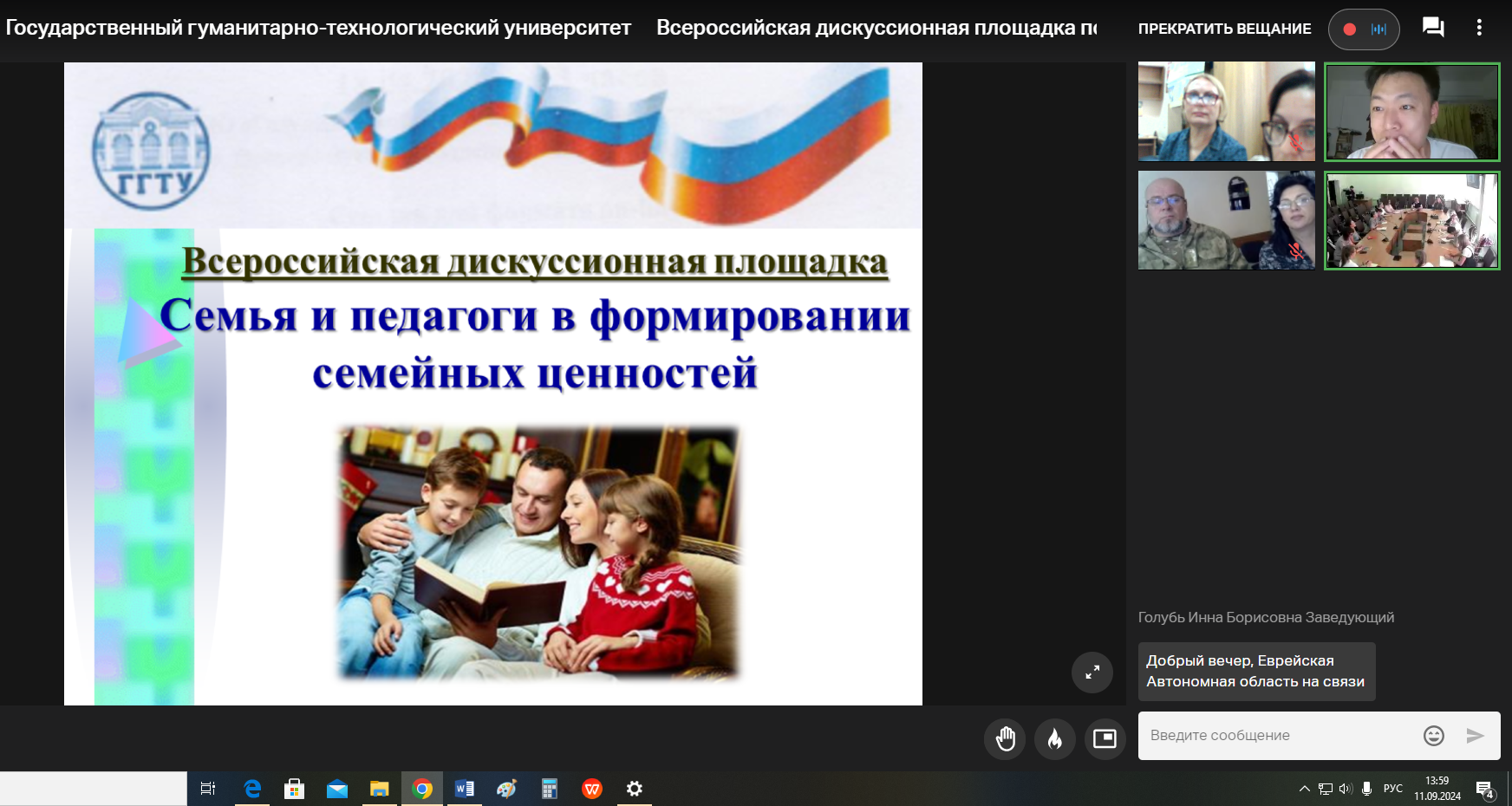Open File Explorer from the taskbar
Image resolution: width=1512 pixels, height=806 pixels.
380,789
